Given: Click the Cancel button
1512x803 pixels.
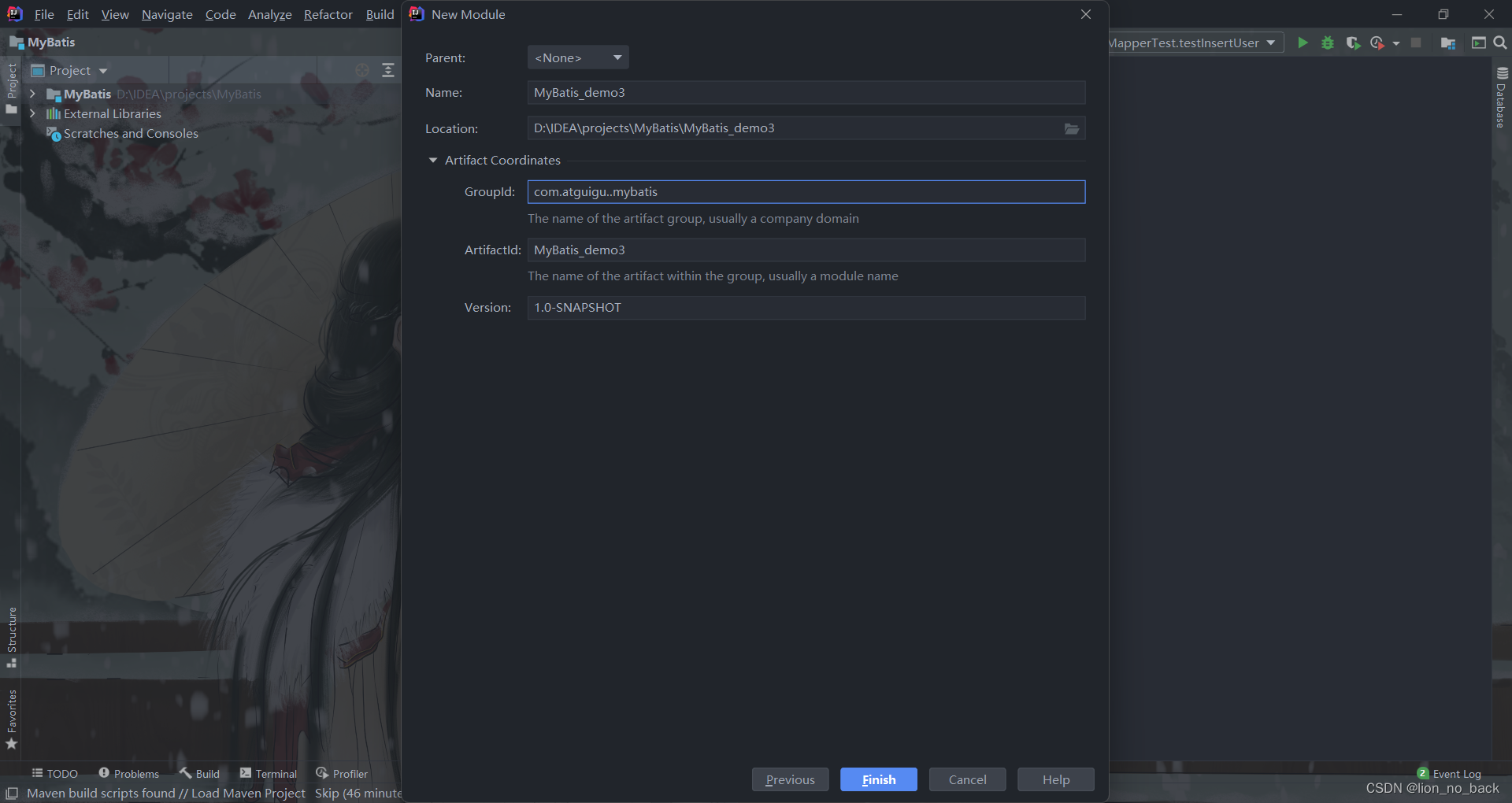Looking at the screenshot, I should tap(967, 779).
